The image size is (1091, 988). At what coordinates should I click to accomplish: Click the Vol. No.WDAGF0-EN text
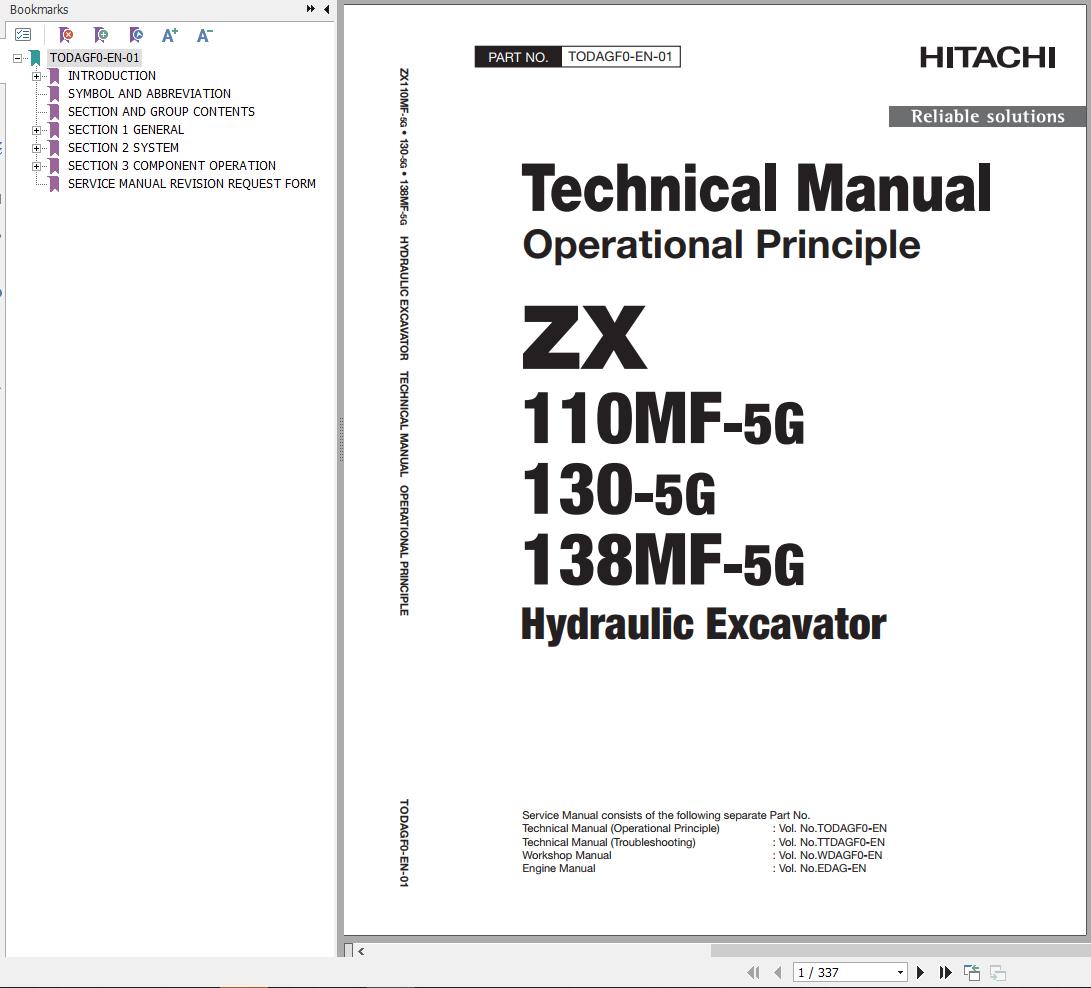pos(829,855)
